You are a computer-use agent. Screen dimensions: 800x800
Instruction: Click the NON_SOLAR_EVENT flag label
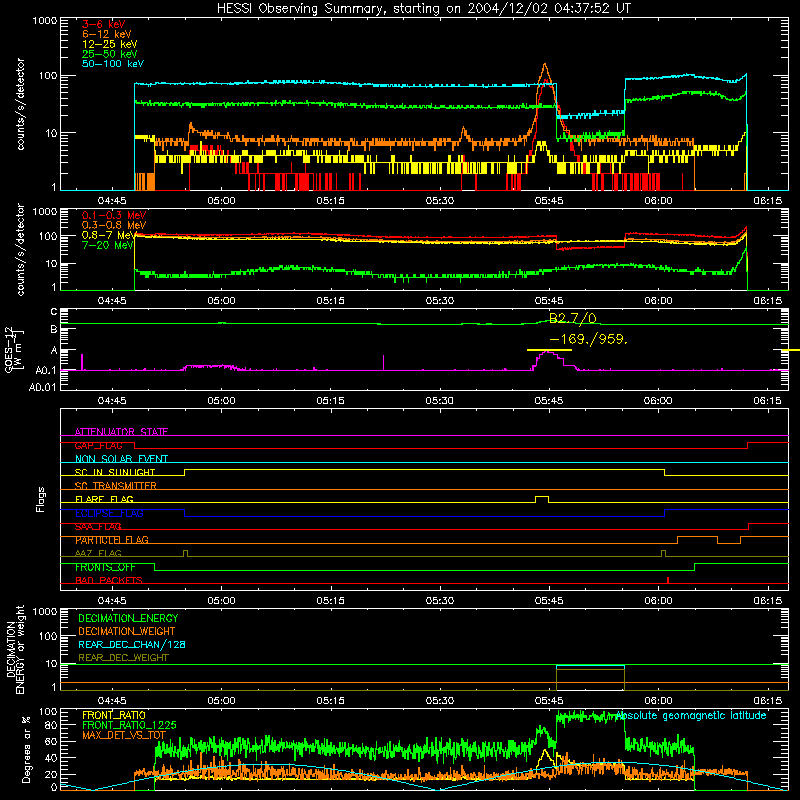pyautogui.click(x=121, y=459)
